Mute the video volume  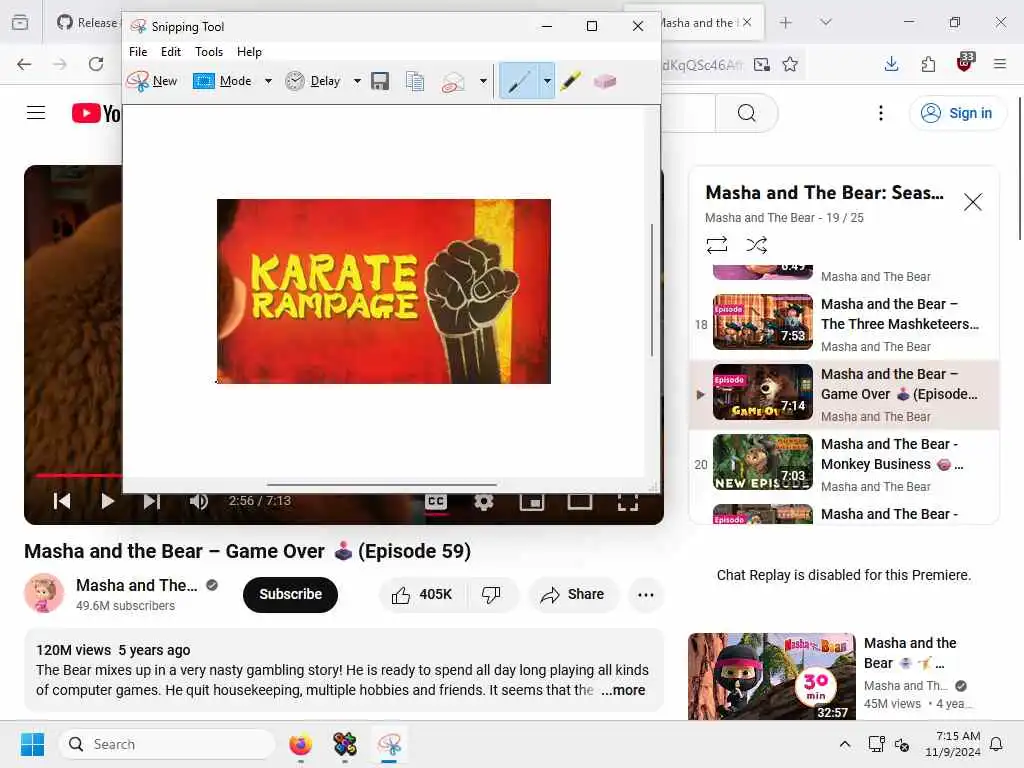[199, 501]
